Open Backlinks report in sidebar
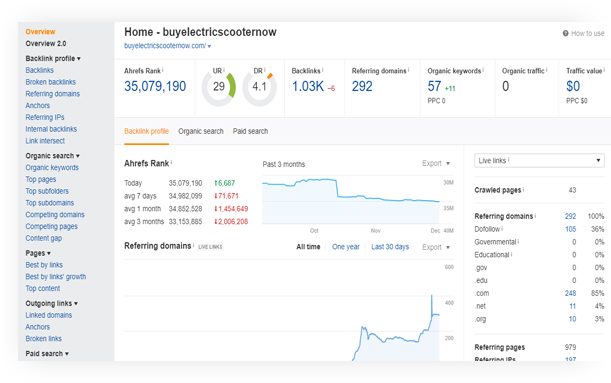The width and height of the screenshot is (611, 383). coord(39,70)
